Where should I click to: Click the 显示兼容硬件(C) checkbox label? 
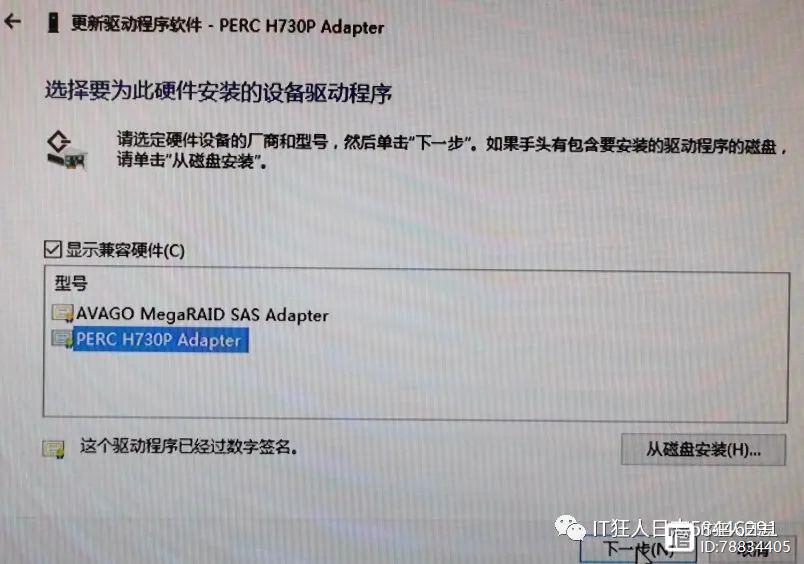(125, 250)
